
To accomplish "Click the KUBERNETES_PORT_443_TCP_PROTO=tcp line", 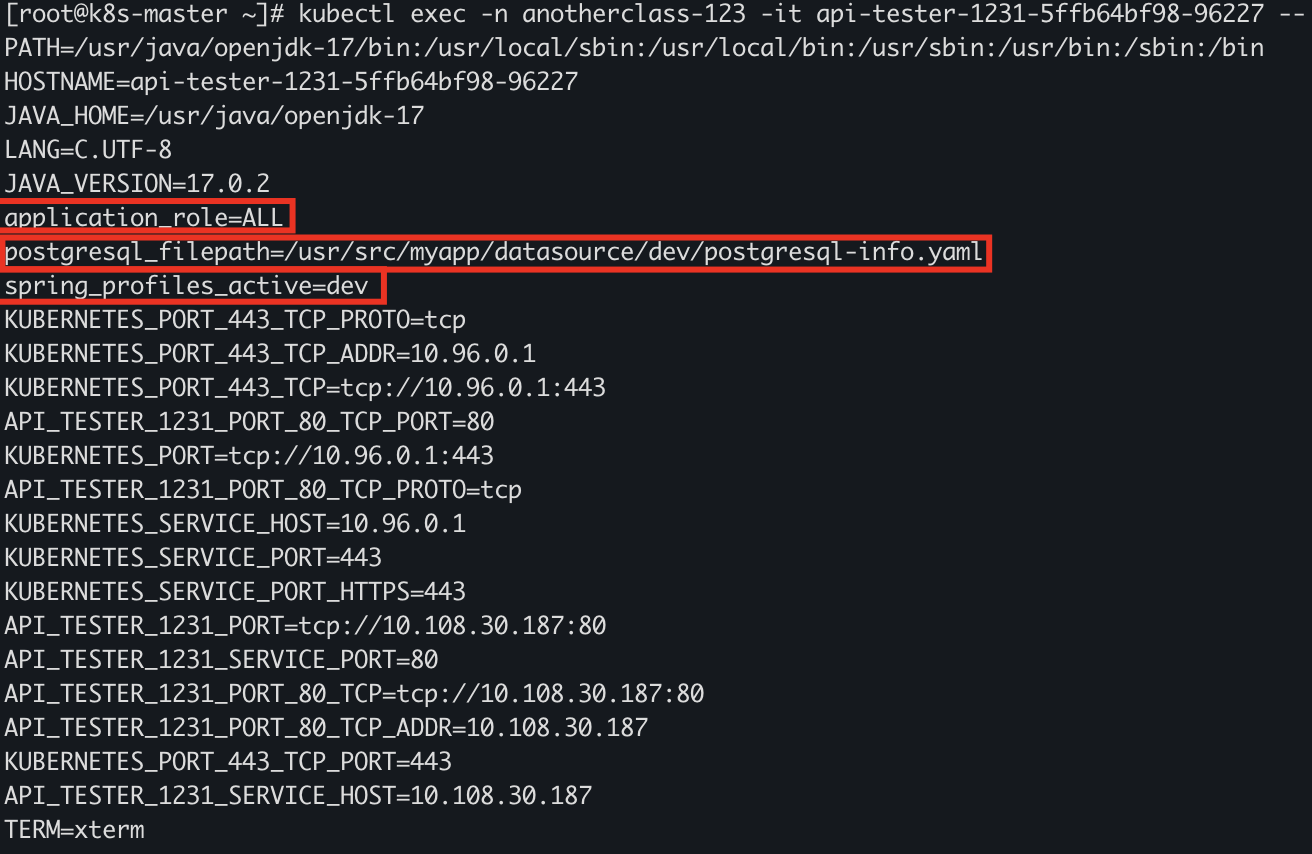I will pos(235,320).
